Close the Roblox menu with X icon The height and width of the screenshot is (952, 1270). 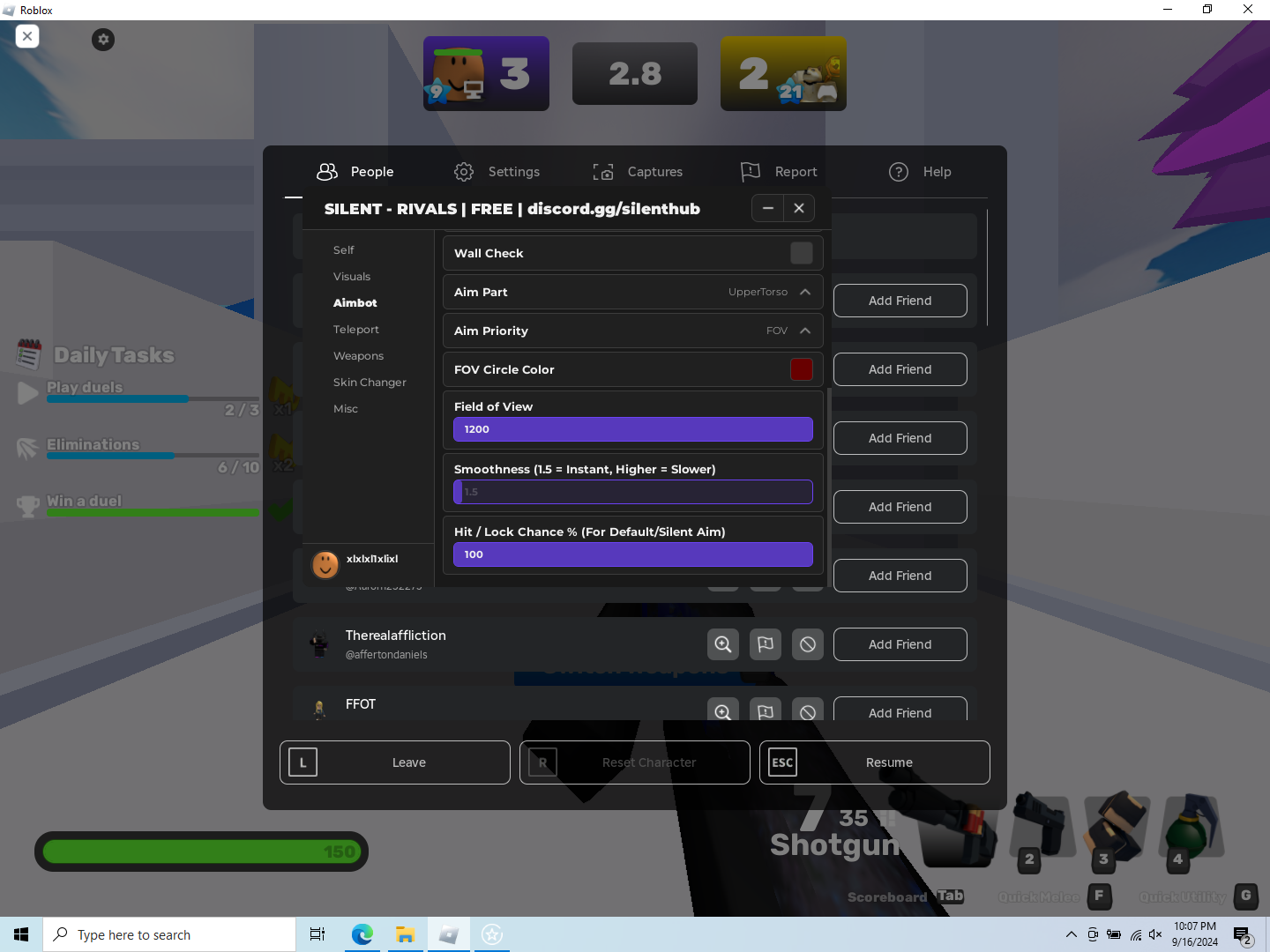click(27, 36)
